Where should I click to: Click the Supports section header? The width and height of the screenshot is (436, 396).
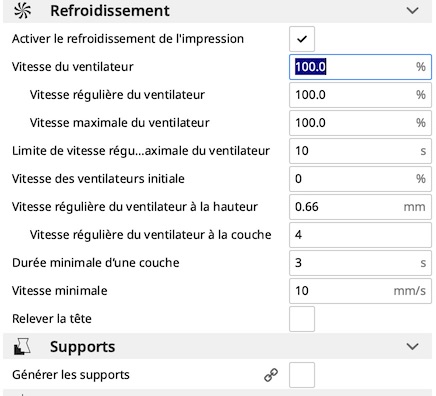[x=217, y=347]
